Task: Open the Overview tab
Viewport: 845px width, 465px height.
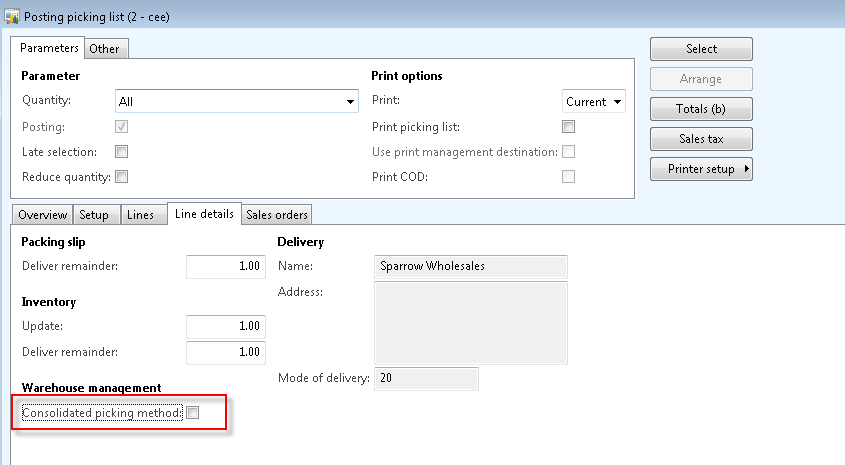Action: tap(42, 215)
